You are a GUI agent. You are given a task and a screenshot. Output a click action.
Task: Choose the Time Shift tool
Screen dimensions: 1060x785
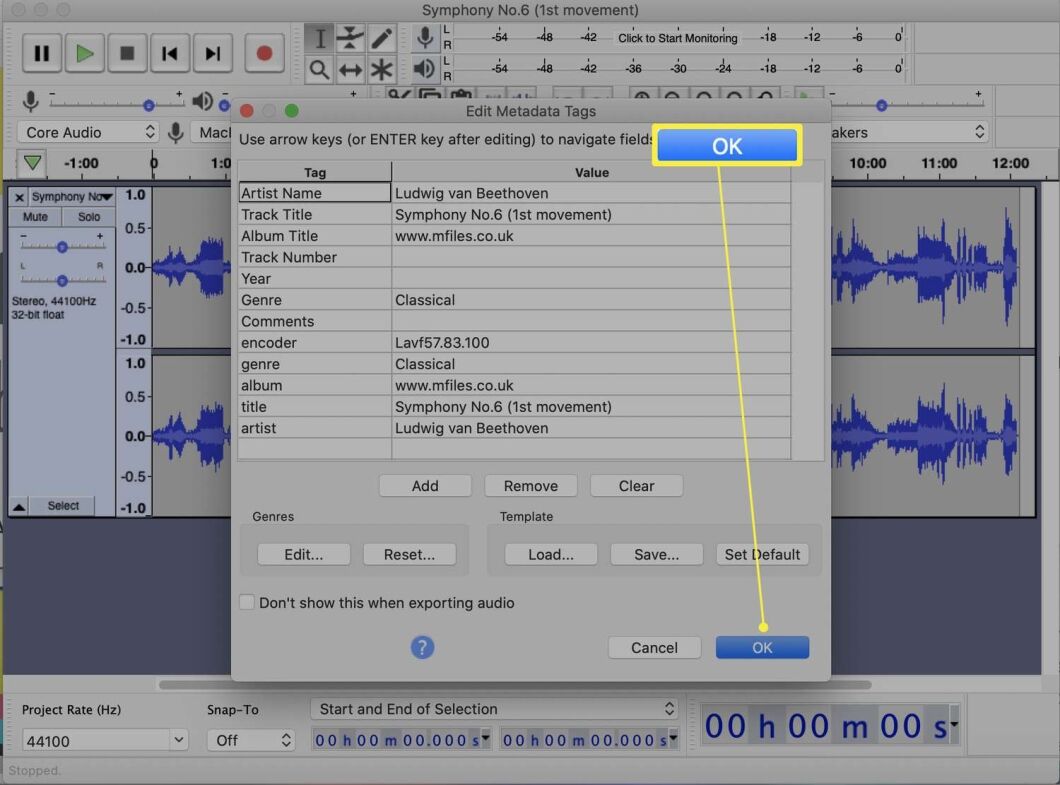click(x=352, y=70)
